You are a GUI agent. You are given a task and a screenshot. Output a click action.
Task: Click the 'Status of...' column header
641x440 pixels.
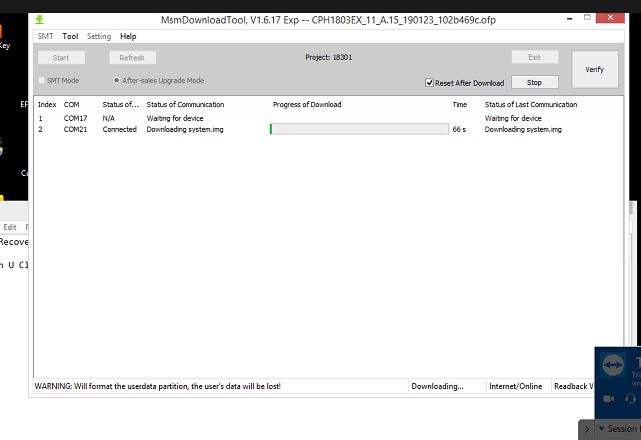121,105
